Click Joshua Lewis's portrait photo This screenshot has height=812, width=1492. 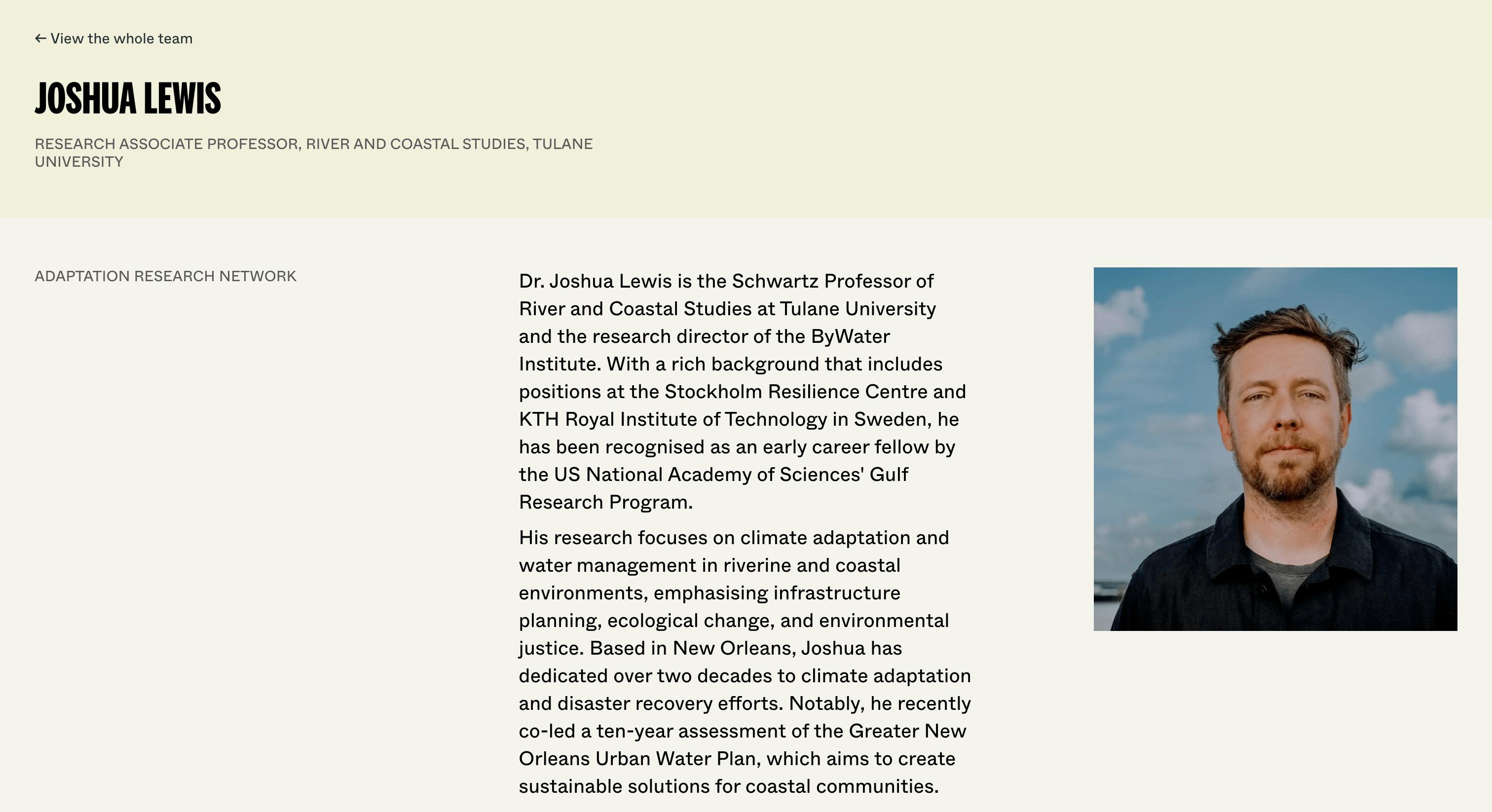coord(1275,449)
